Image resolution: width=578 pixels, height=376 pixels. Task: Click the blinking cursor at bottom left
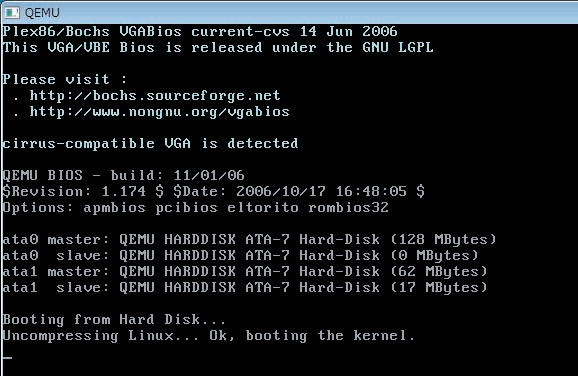coord(7,358)
